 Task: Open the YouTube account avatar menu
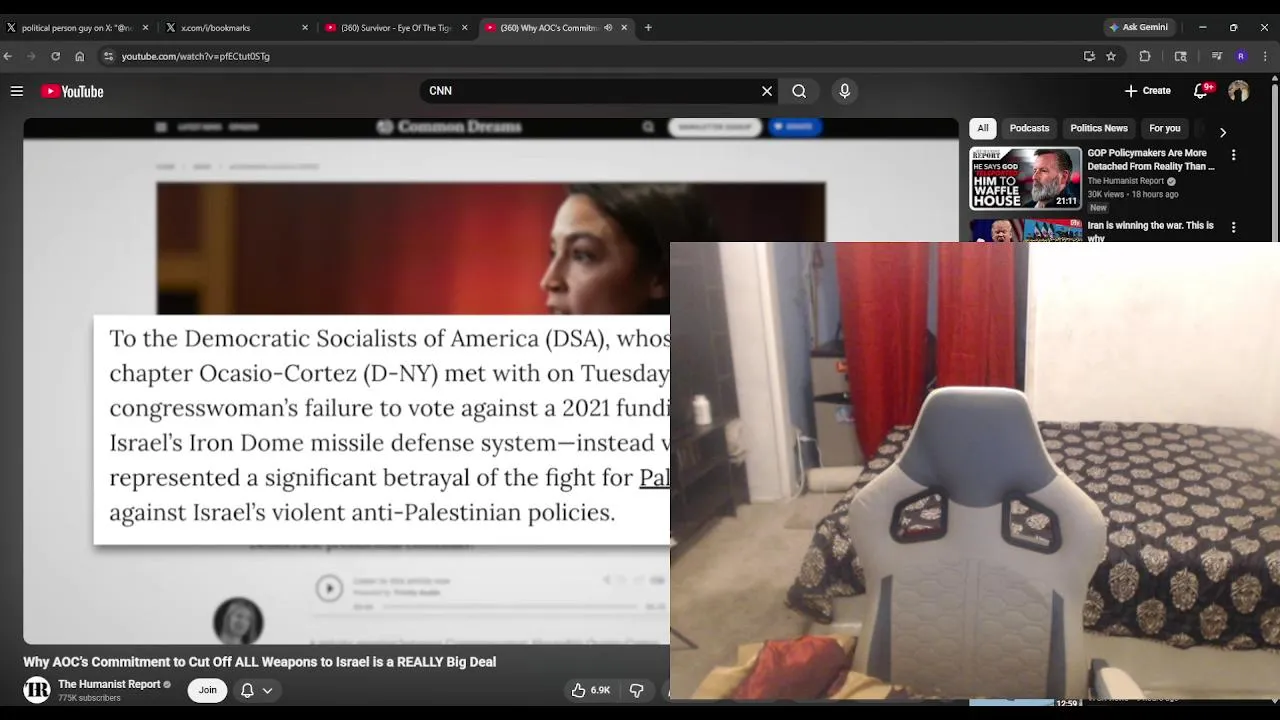pos(1239,91)
